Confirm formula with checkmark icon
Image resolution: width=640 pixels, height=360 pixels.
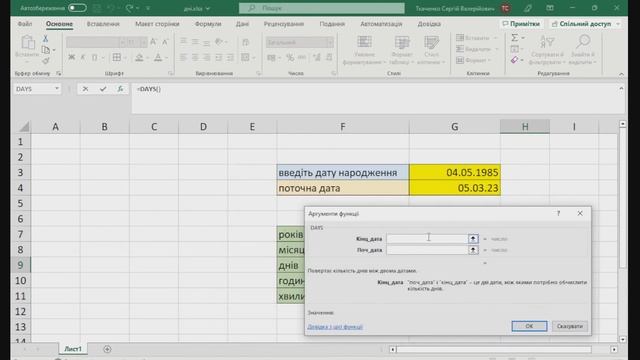[x=103, y=89]
